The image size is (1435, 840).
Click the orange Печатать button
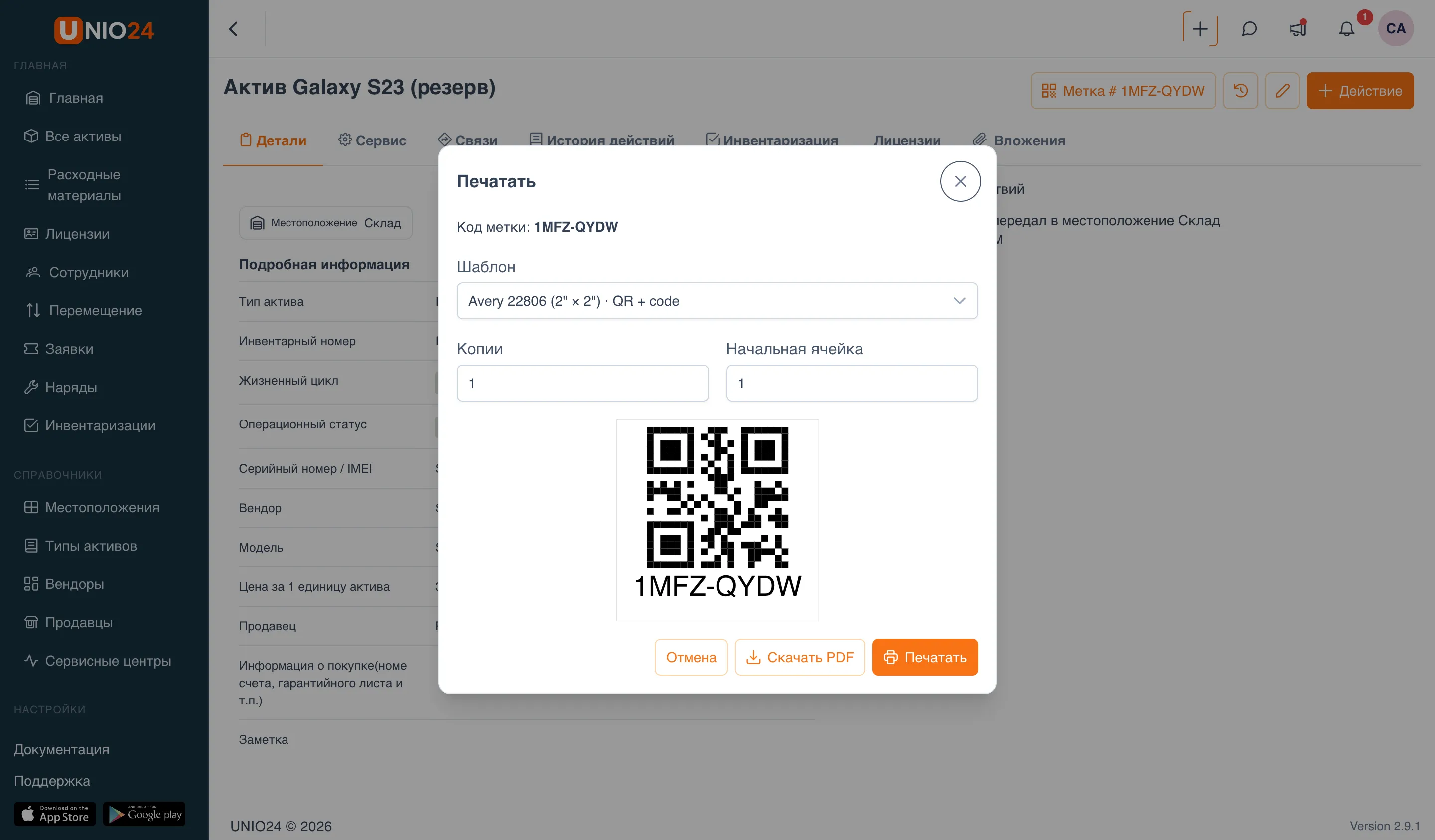point(925,657)
